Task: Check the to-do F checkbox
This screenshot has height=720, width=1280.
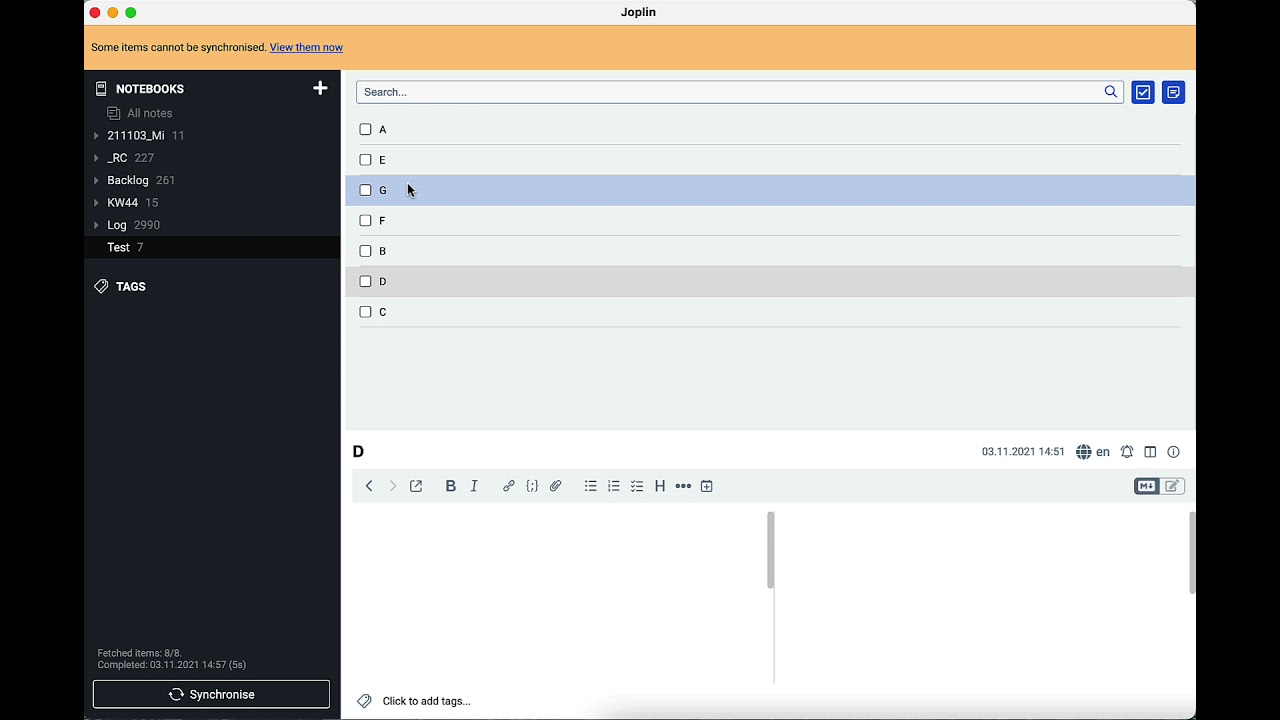Action: pos(365,220)
